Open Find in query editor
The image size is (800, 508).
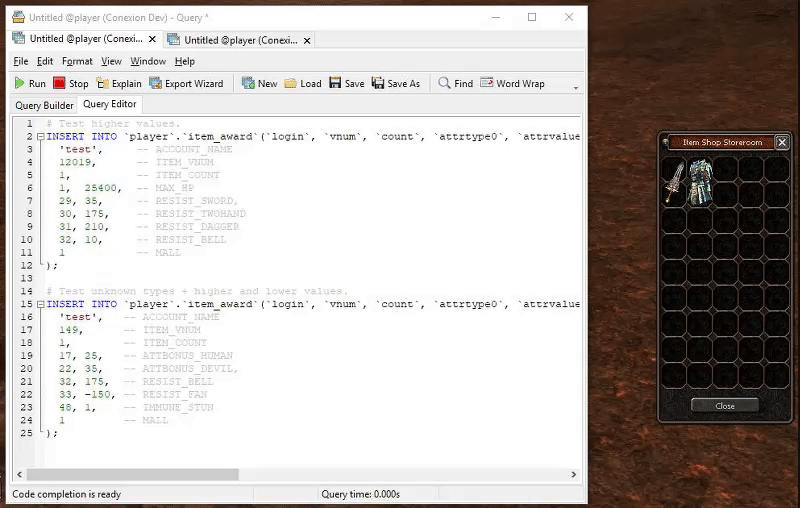[x=456, y=83]
